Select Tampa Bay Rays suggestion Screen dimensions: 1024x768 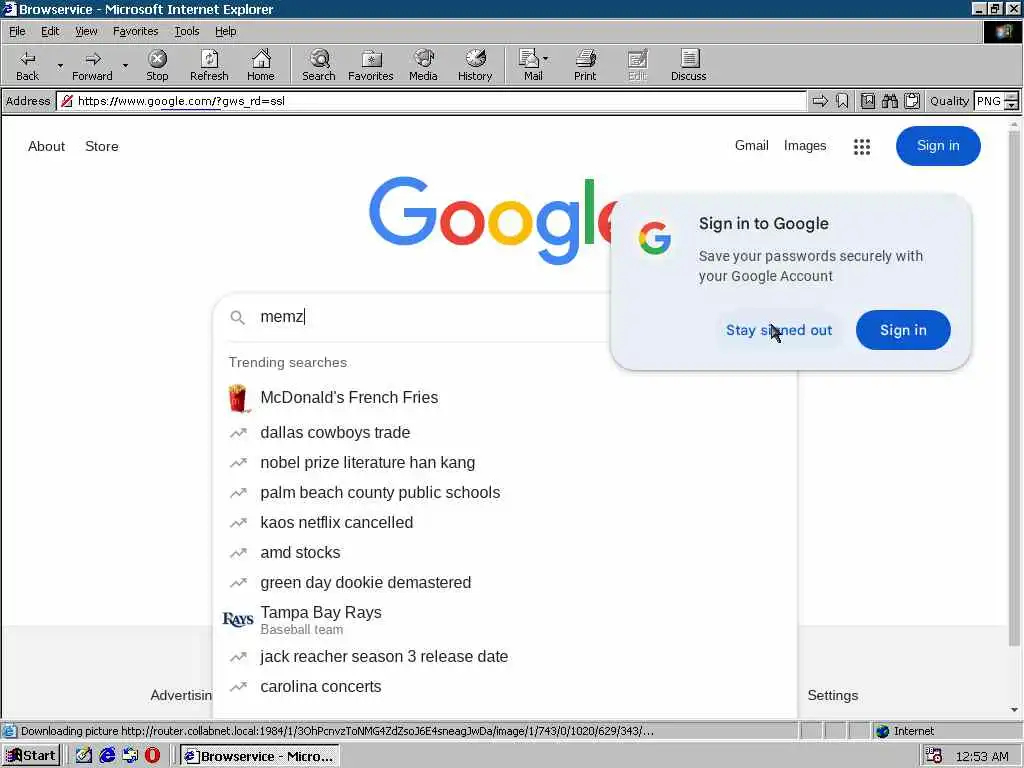pyautogui.click(x=505, y=620)
